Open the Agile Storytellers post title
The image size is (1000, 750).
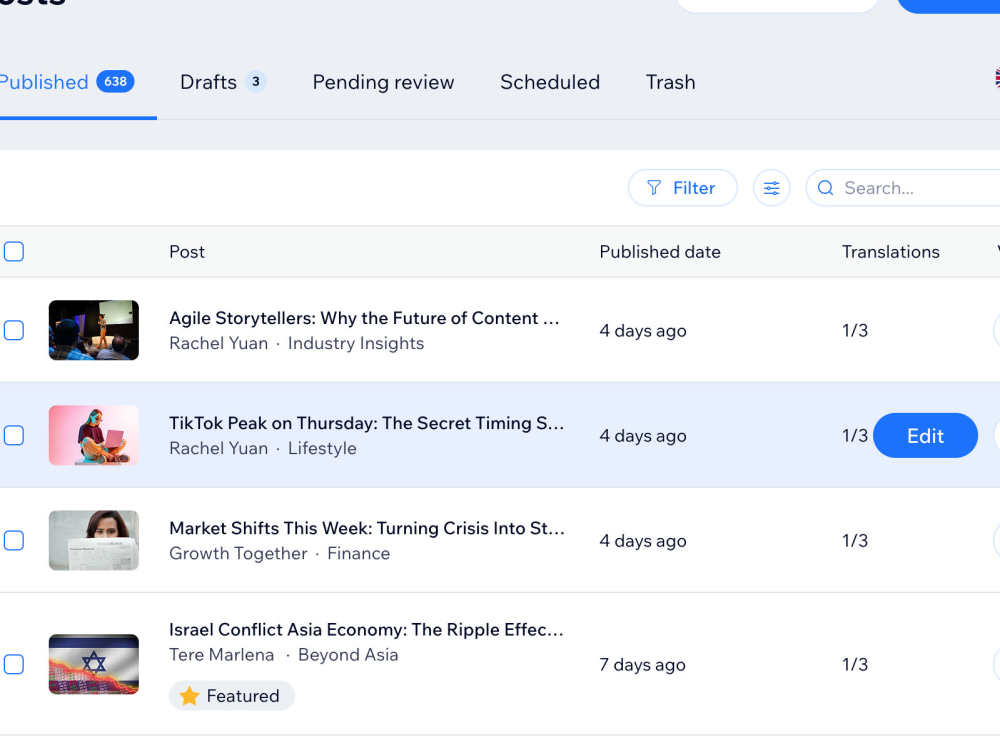[364, 318]
